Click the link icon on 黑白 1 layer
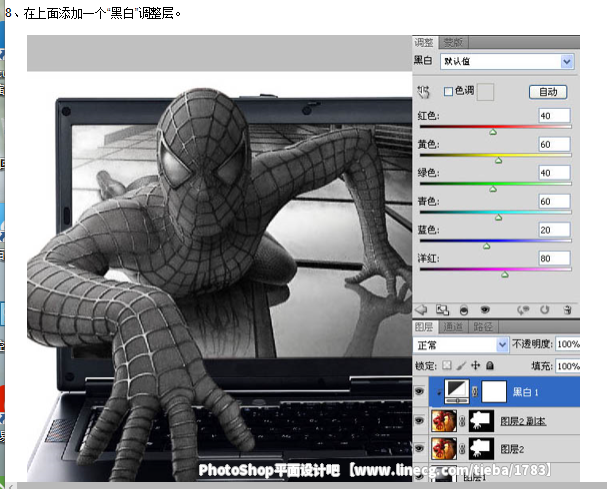 coord(475,392)
